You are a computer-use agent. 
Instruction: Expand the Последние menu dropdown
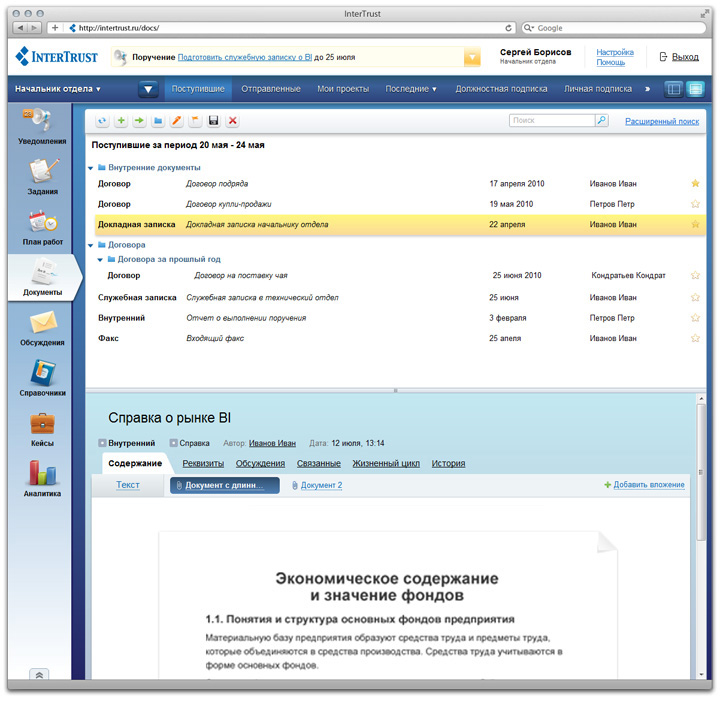413,89
